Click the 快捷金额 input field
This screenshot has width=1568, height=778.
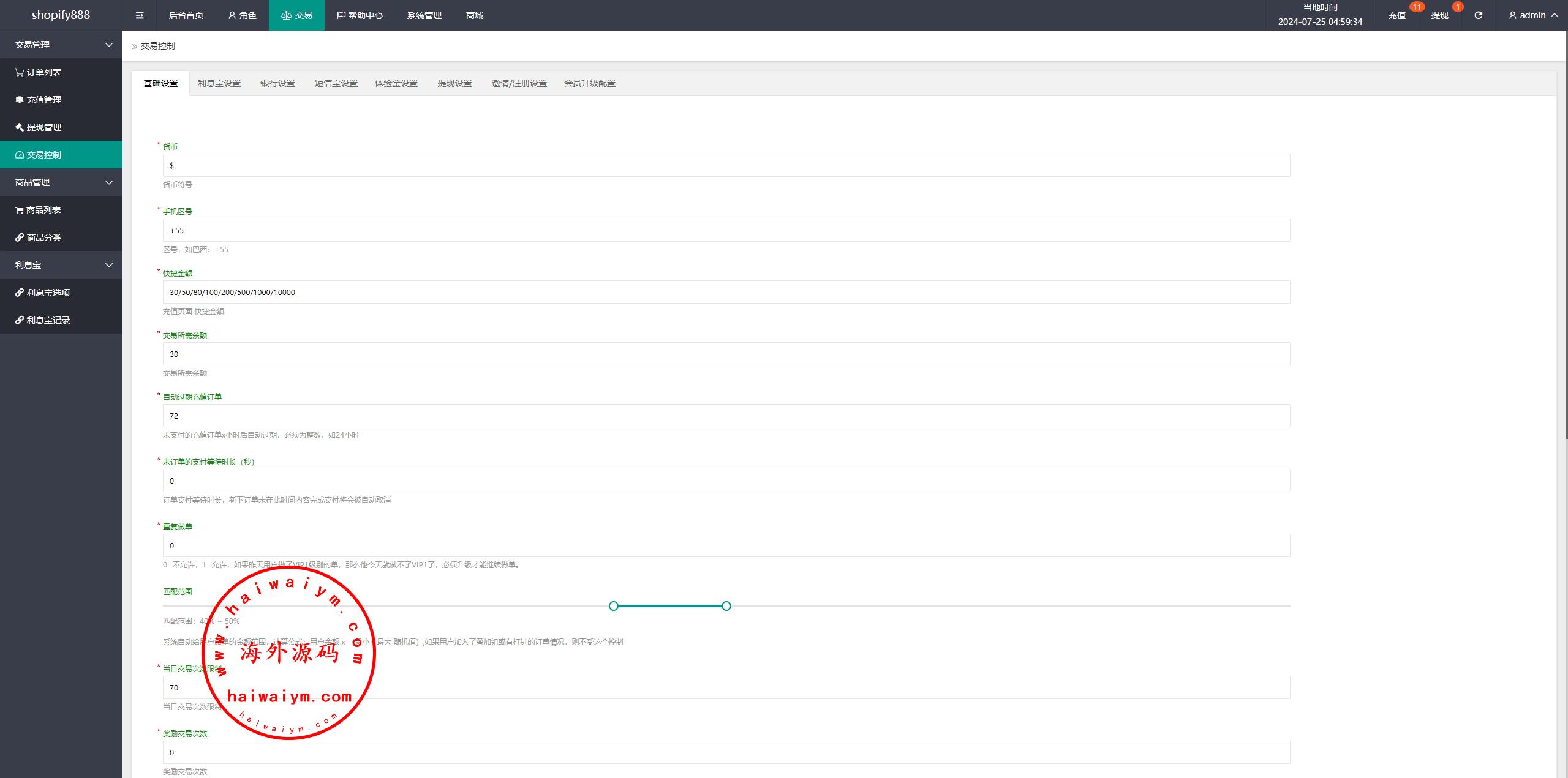click(x=726, y=292)
